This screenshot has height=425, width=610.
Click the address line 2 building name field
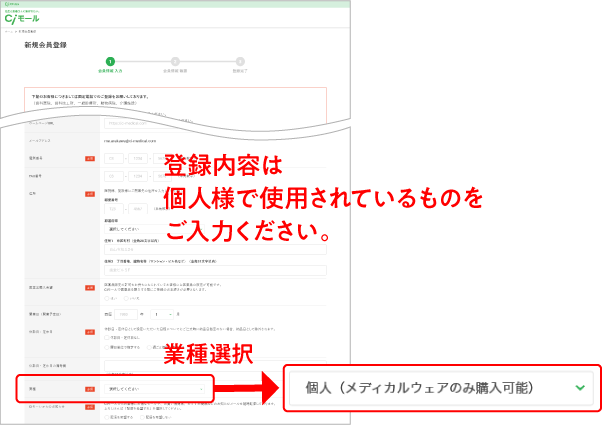coord(215,270)
